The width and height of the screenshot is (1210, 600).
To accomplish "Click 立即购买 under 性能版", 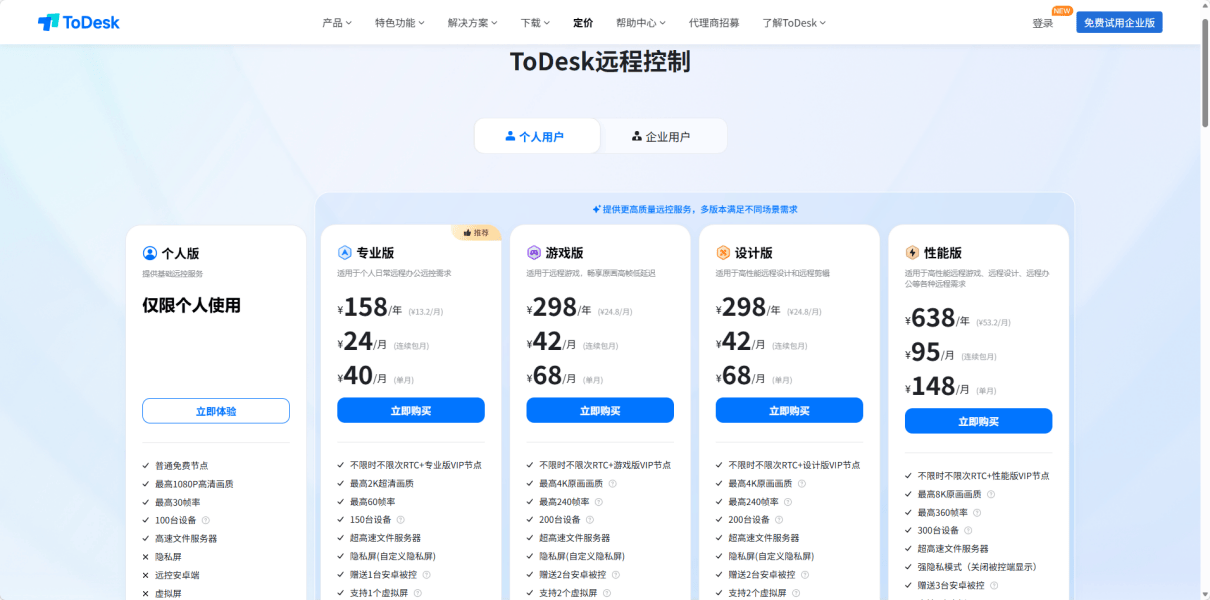I will click(x=978, y=421).
